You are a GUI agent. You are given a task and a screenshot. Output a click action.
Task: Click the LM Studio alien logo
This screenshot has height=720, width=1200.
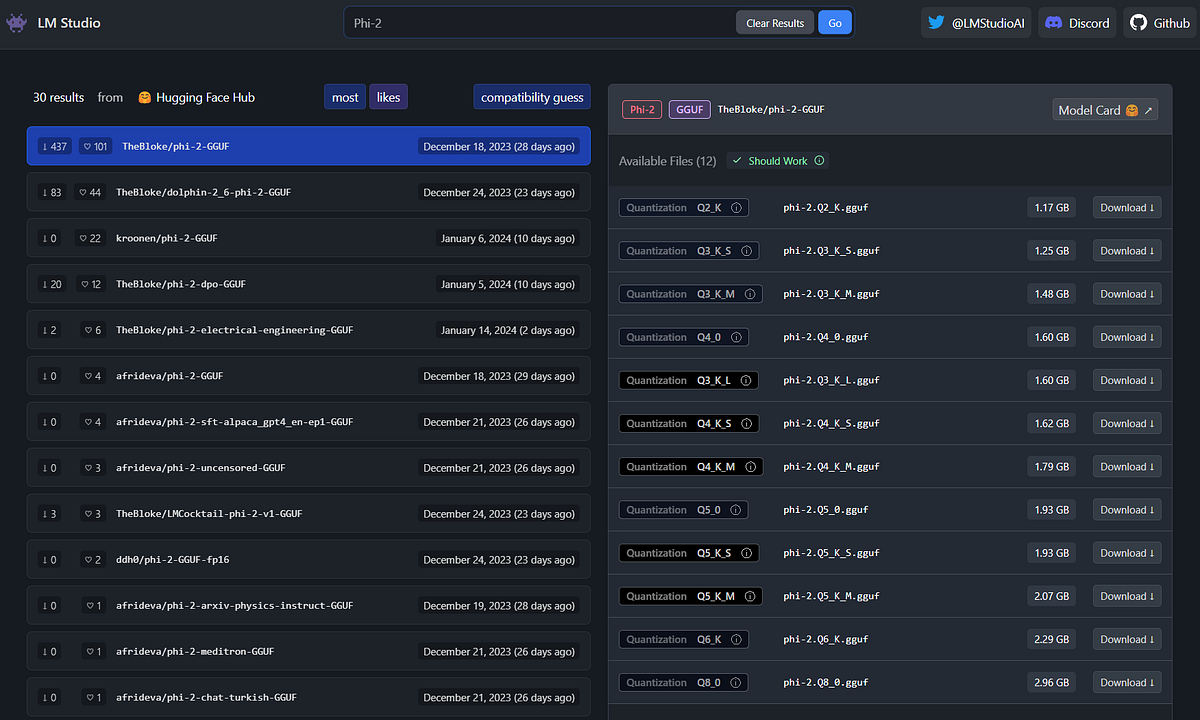(x=16, y=22)
